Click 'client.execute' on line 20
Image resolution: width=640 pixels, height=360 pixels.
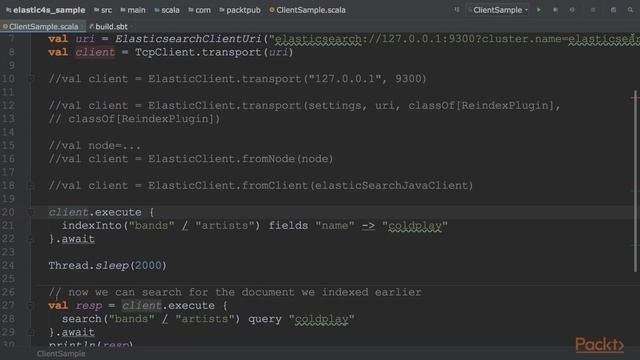(x=95, y=212)
